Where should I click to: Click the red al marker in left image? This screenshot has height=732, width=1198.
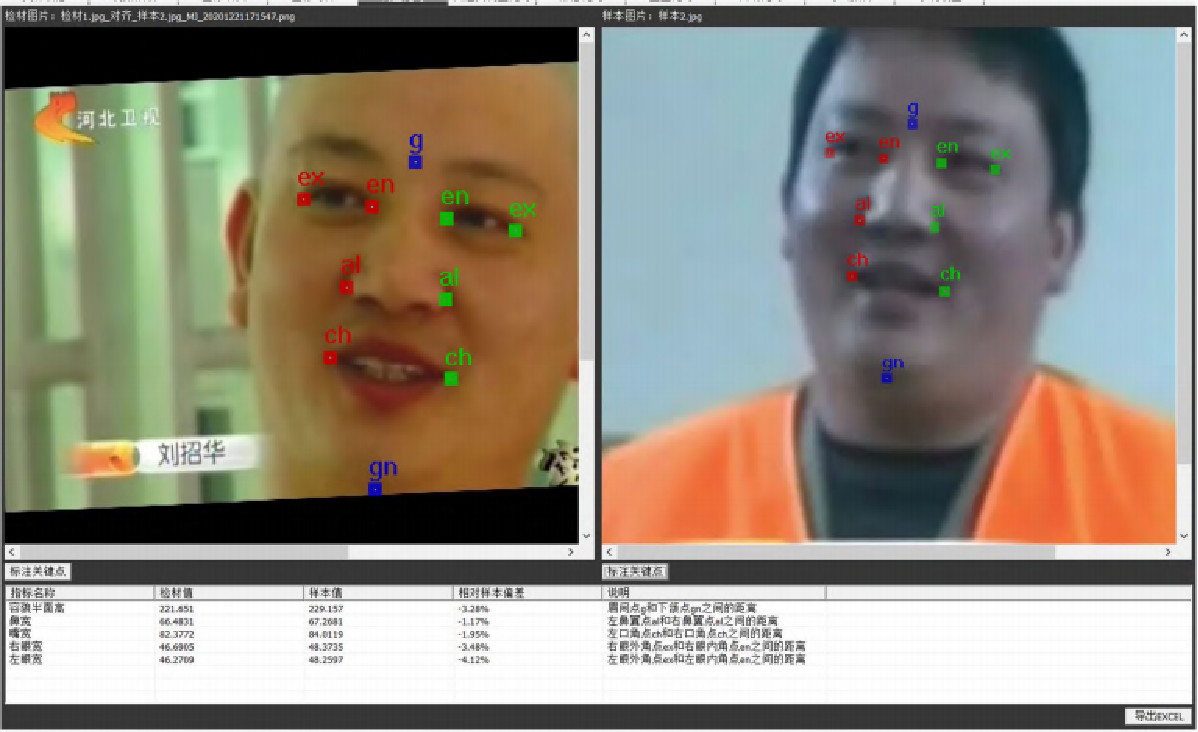(x=346, y=287)
